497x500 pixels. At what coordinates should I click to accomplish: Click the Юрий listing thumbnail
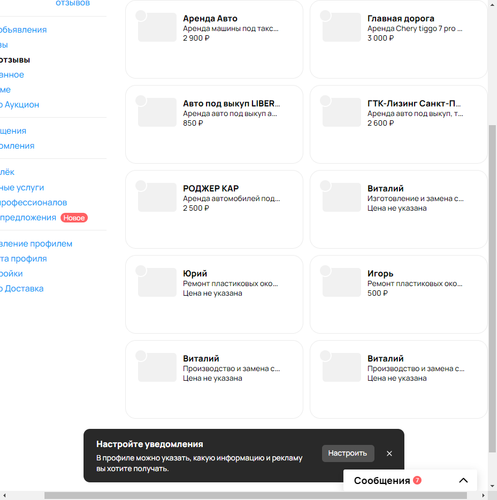coord(157,282)
